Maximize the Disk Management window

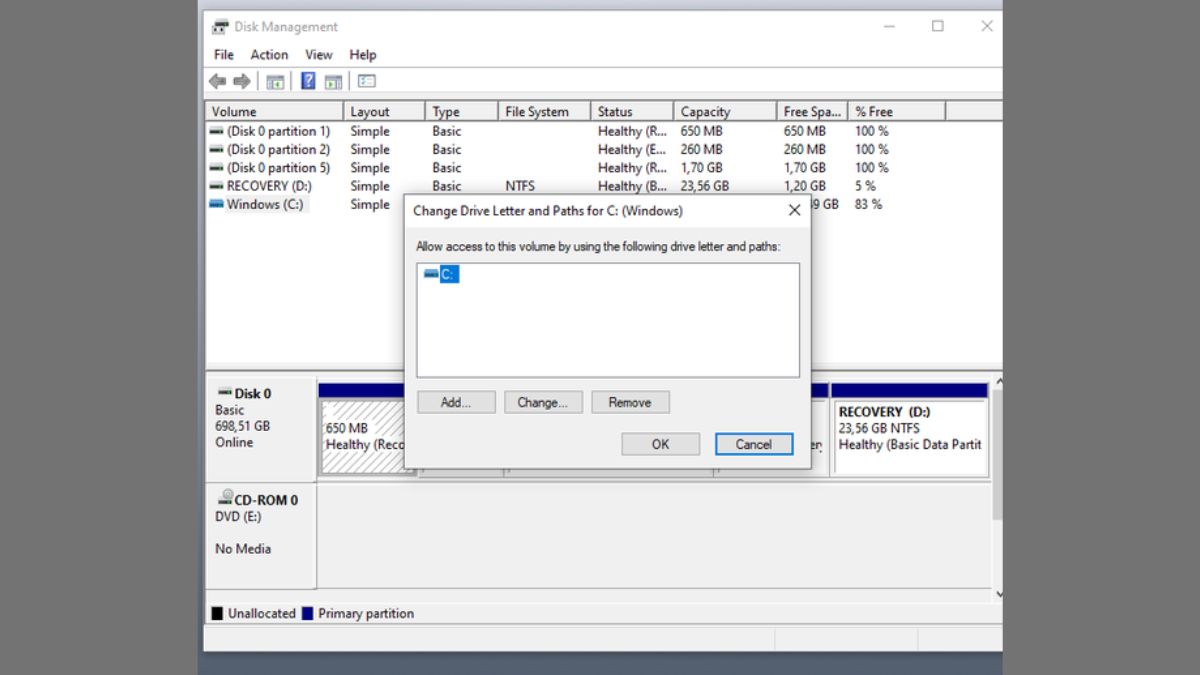click(x=938, y=27)
